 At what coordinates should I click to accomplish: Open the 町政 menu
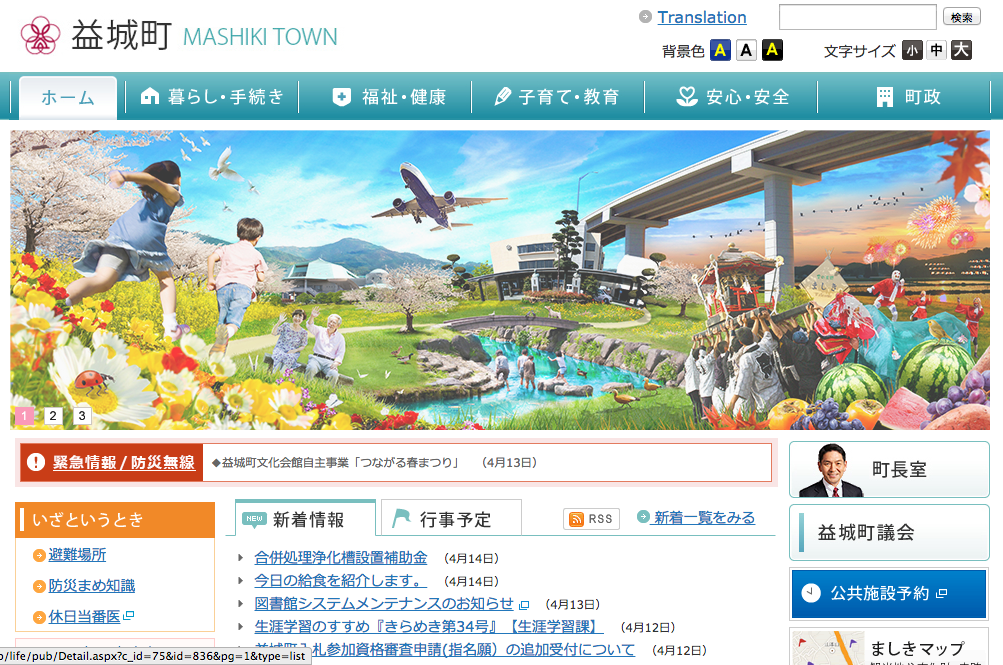pyautogui.click(x=904, y=97)
